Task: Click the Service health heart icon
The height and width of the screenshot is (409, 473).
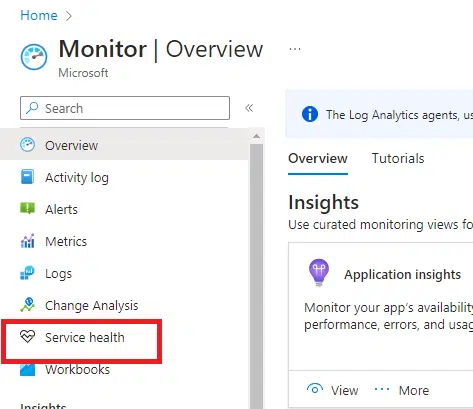Action: pyautogui.click(x=27, y=336)
